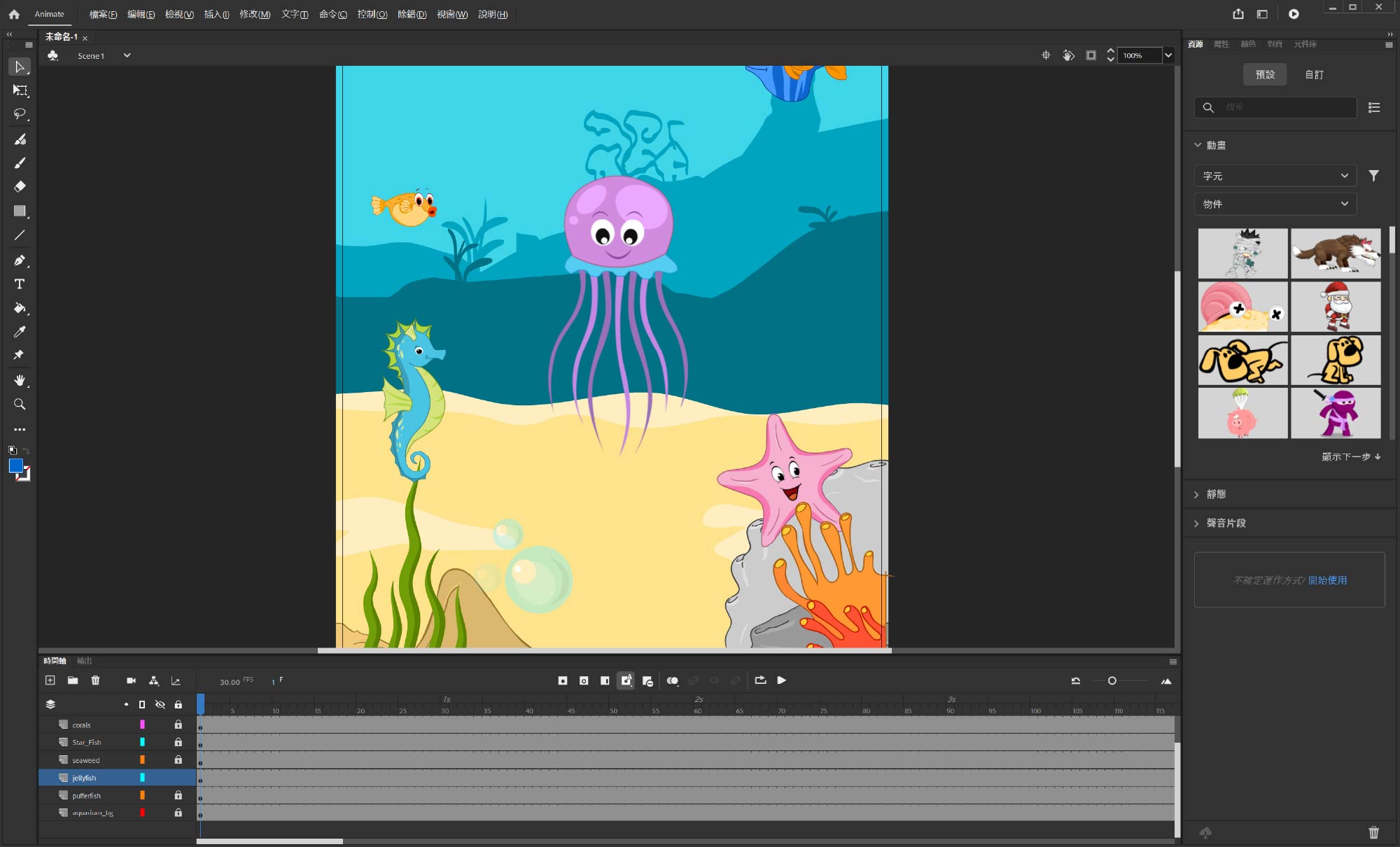
Task: Select the Eraser tool
Action: point(20,186)
